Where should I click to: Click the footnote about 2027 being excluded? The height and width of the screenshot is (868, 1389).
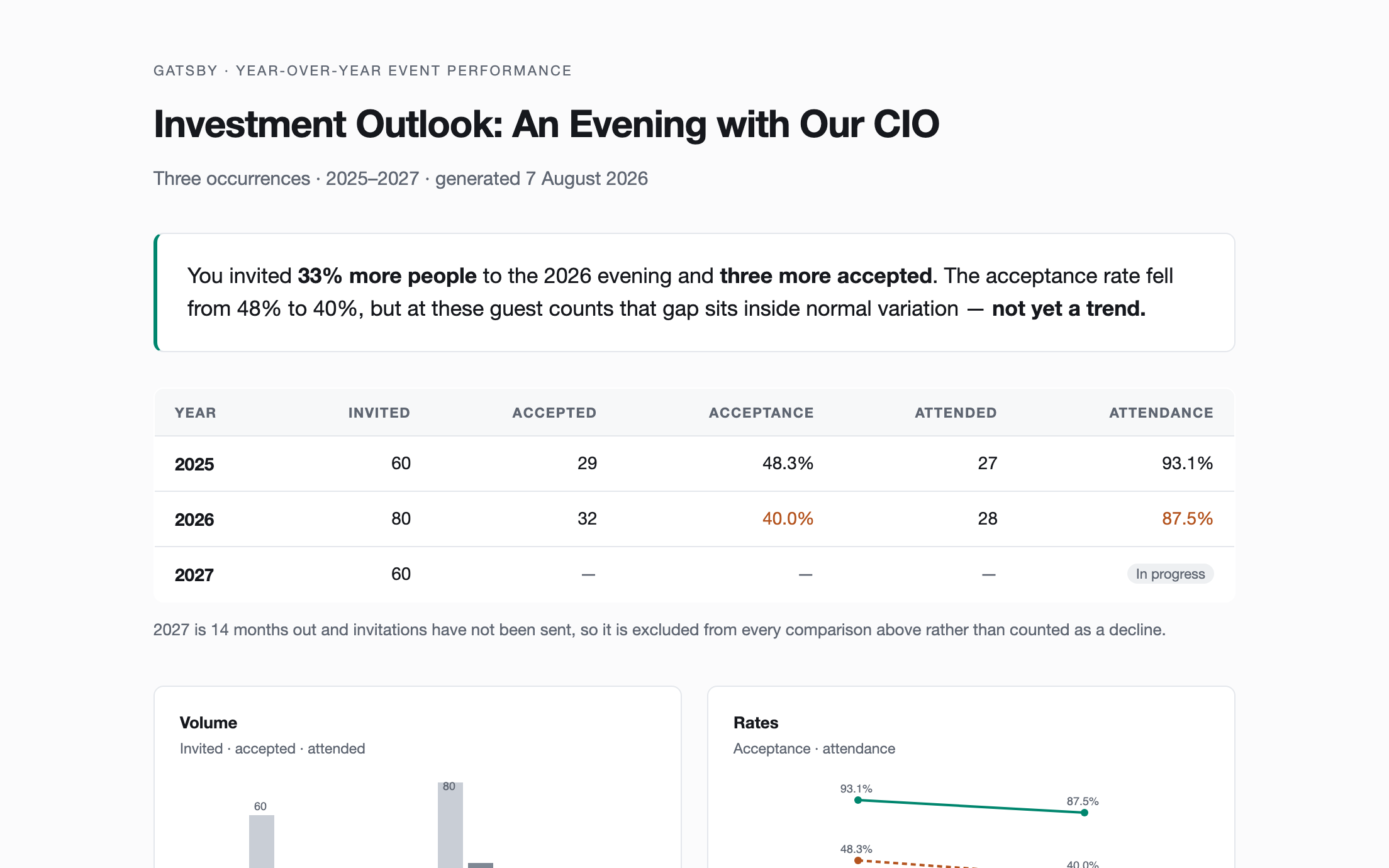click(x=659, y=630)
